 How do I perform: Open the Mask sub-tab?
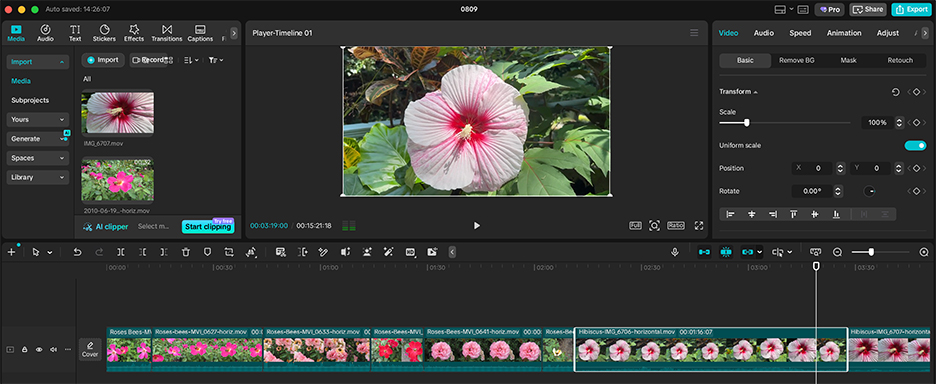click(x=848, y=60)
